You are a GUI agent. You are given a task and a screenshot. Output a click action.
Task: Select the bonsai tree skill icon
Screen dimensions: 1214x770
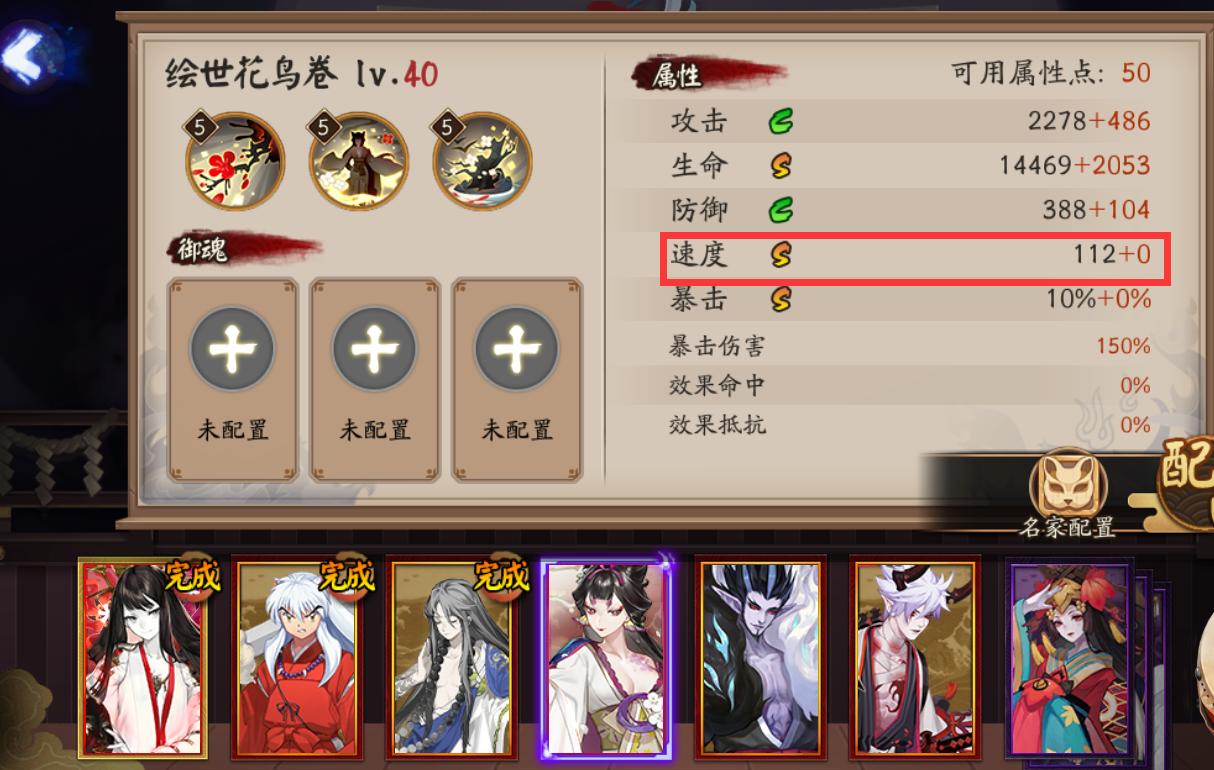pyautogui.click(x=482, y=161)
